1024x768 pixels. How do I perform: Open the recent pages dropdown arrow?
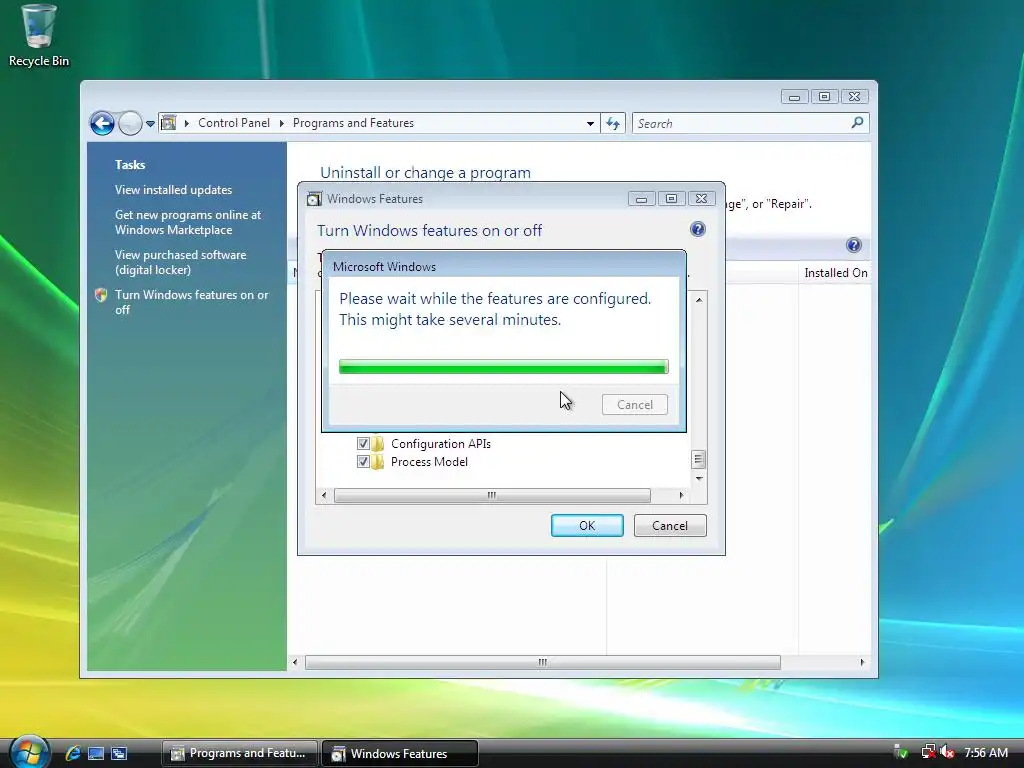150,123
